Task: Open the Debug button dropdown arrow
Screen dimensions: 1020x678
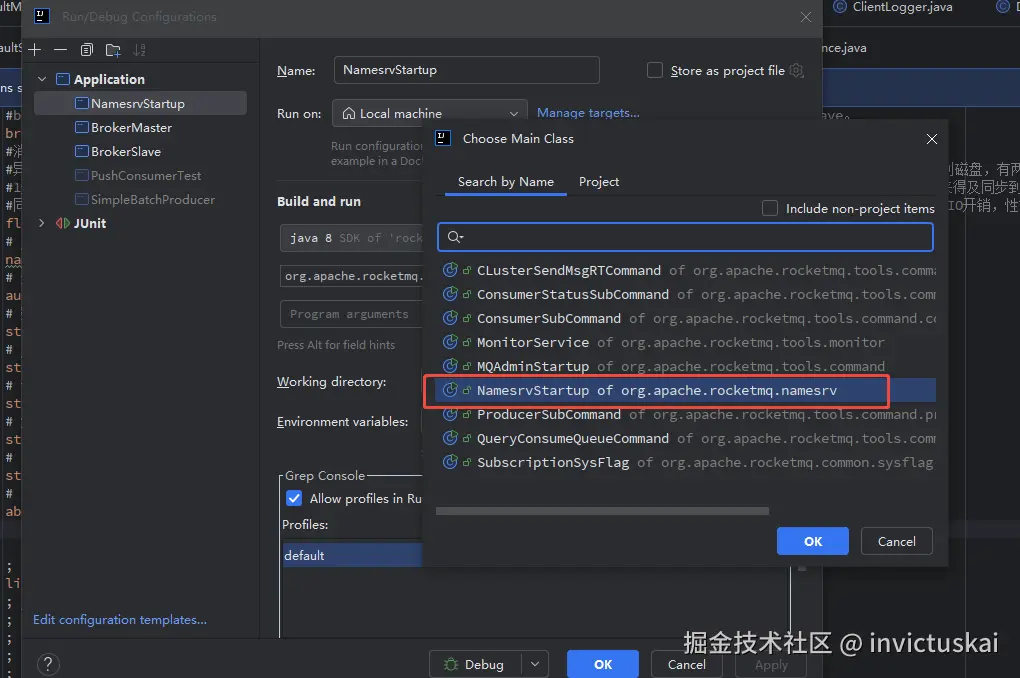Action: coord(535,664)
